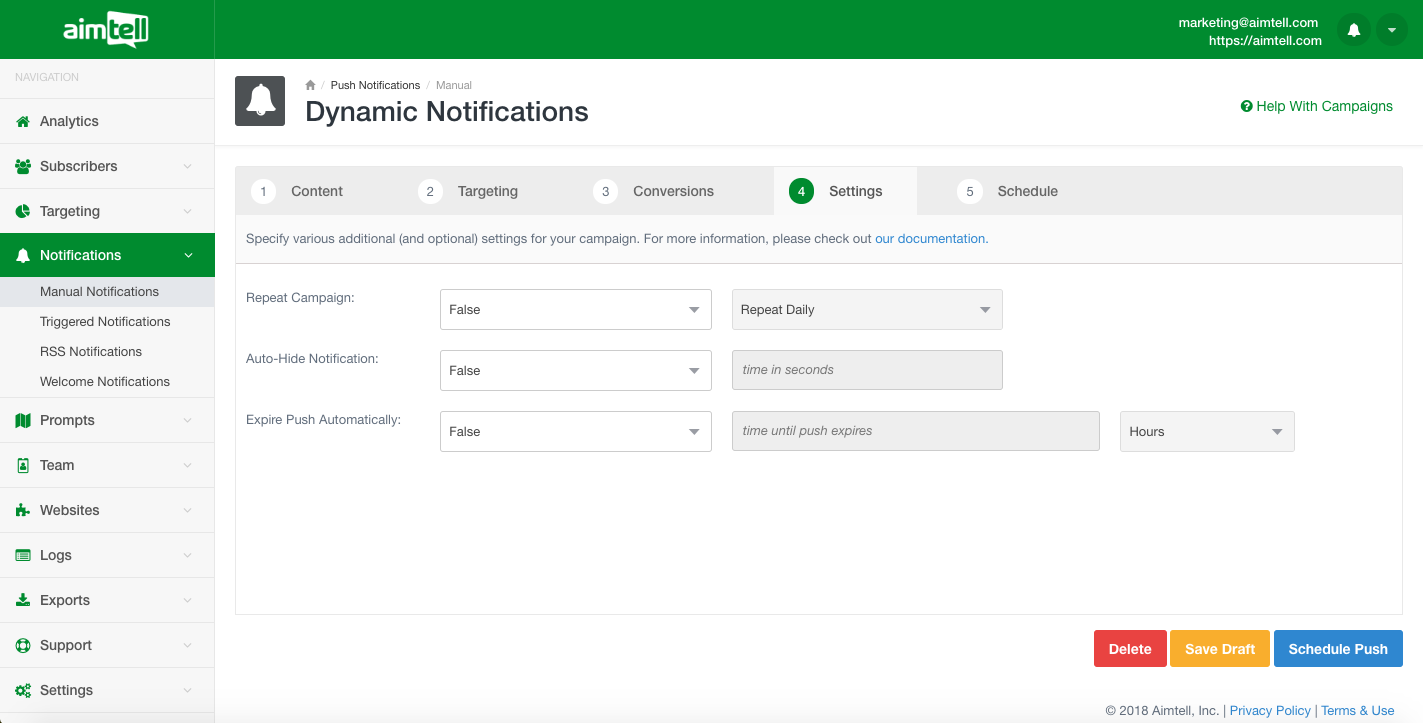This screenshot has height=723, width=1423.
Task: Click the Exports download icon
Action: pyautogui.click(x=21, y=600)
